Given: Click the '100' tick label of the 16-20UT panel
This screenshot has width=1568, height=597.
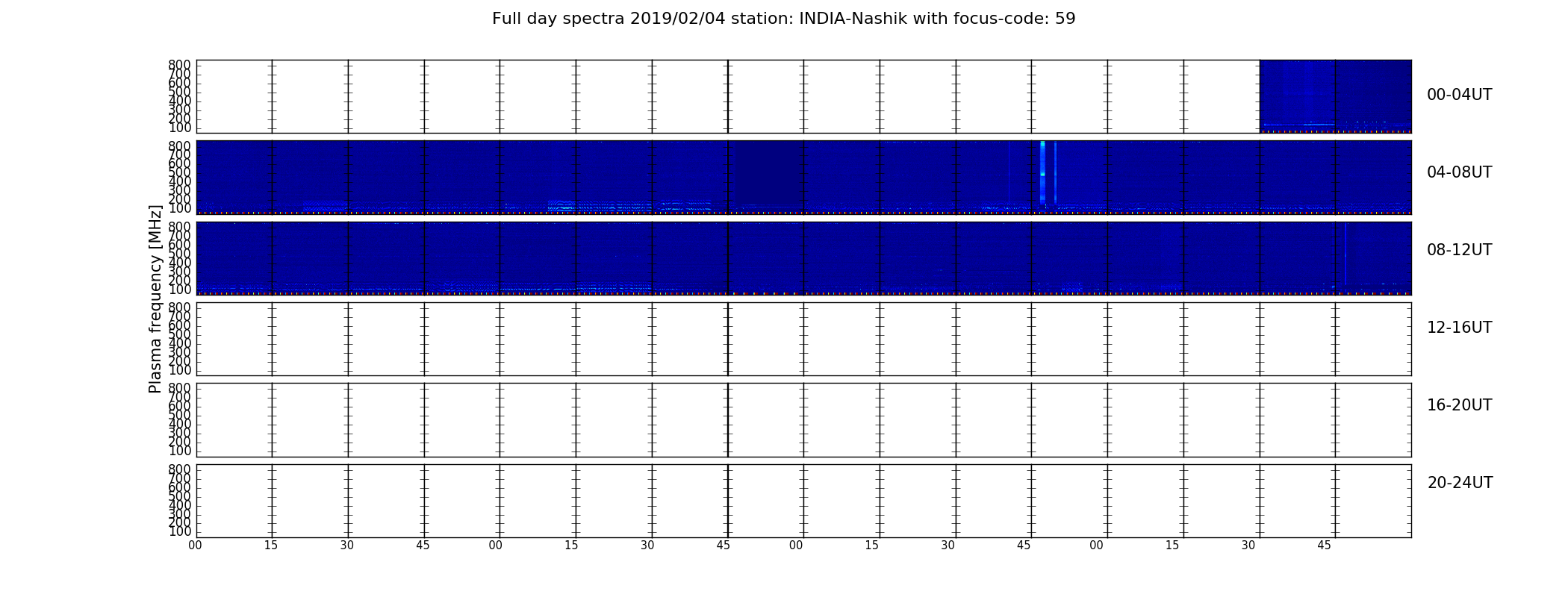Looking at the screenshot, I should (179, 451).
